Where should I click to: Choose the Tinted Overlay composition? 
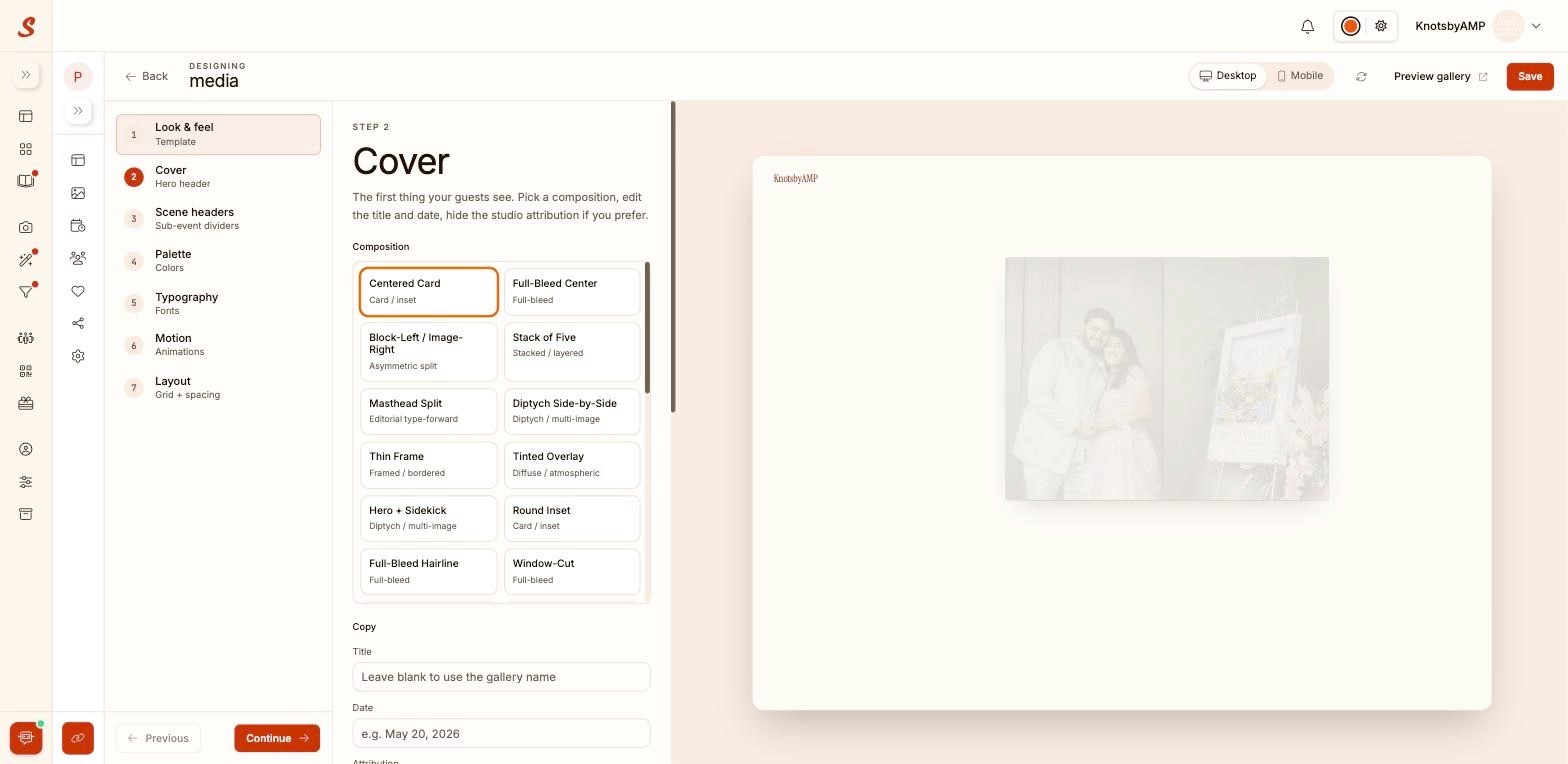(x=572, y=465)
